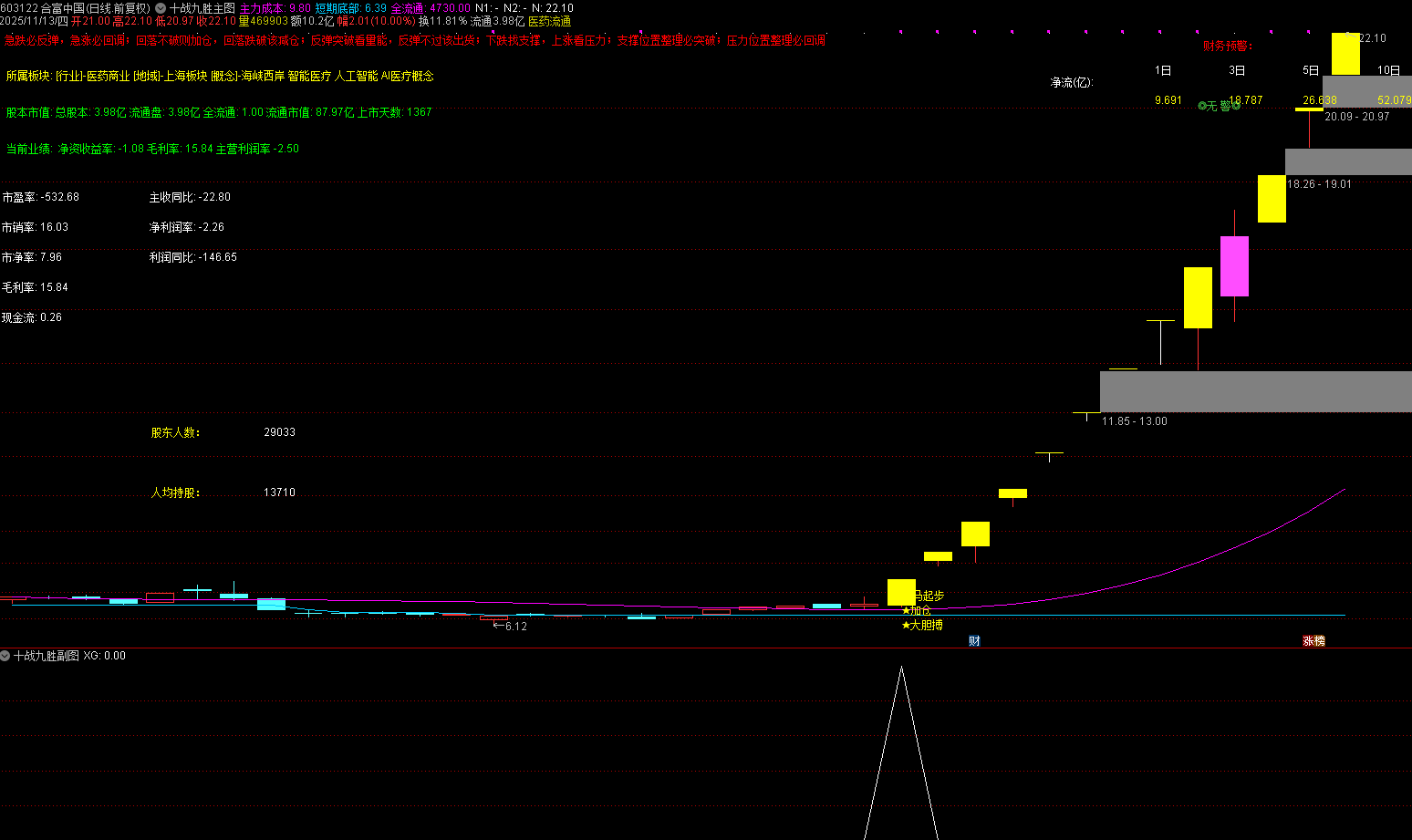Screen dimensions: 1412x840
Task: Click the 财务预警 heading
Action: [x=1228, y=46]
